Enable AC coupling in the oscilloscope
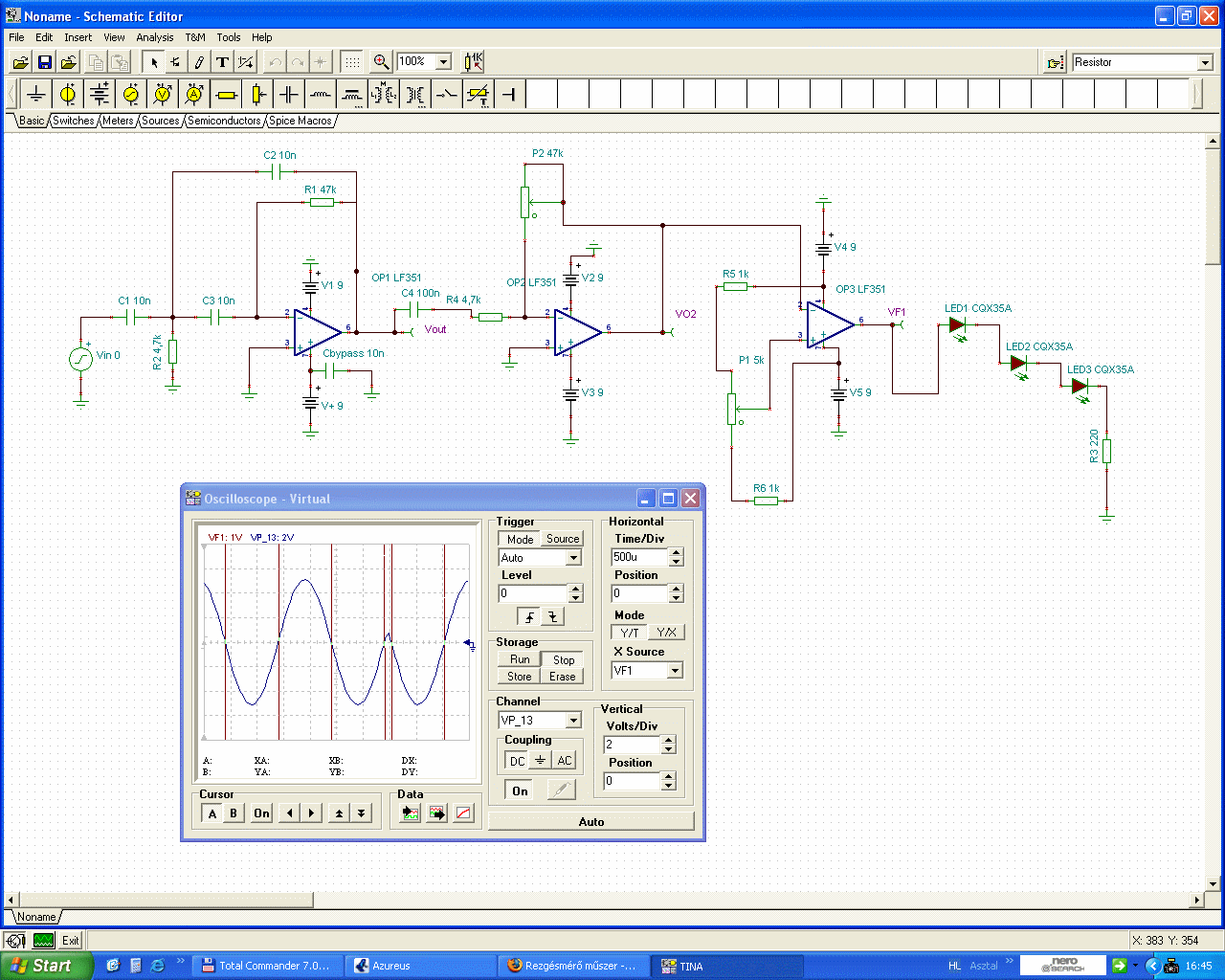1225x980 pixels. click(565, 761)
